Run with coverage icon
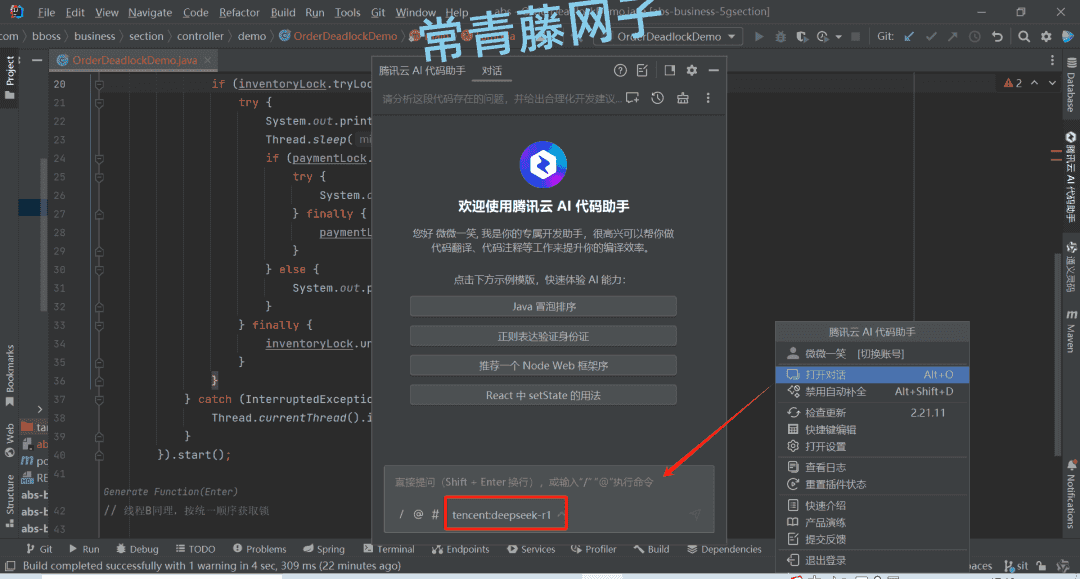This screenshot has width=1080, height=579. click(802, 36)
